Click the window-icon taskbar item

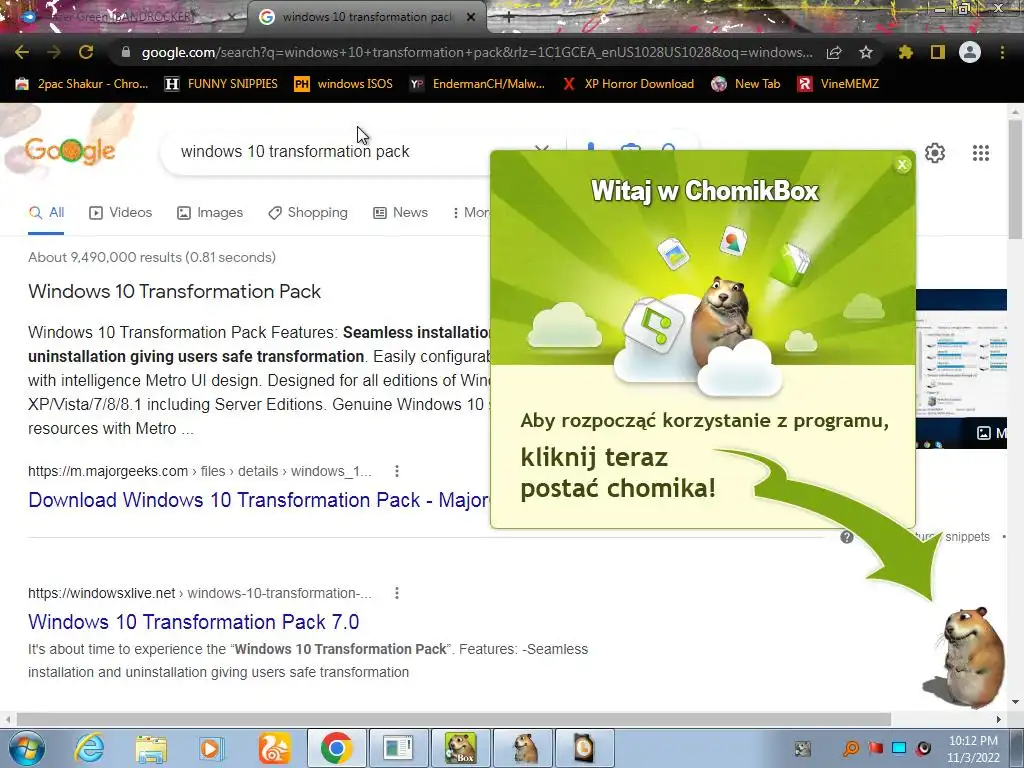point(398,748)
